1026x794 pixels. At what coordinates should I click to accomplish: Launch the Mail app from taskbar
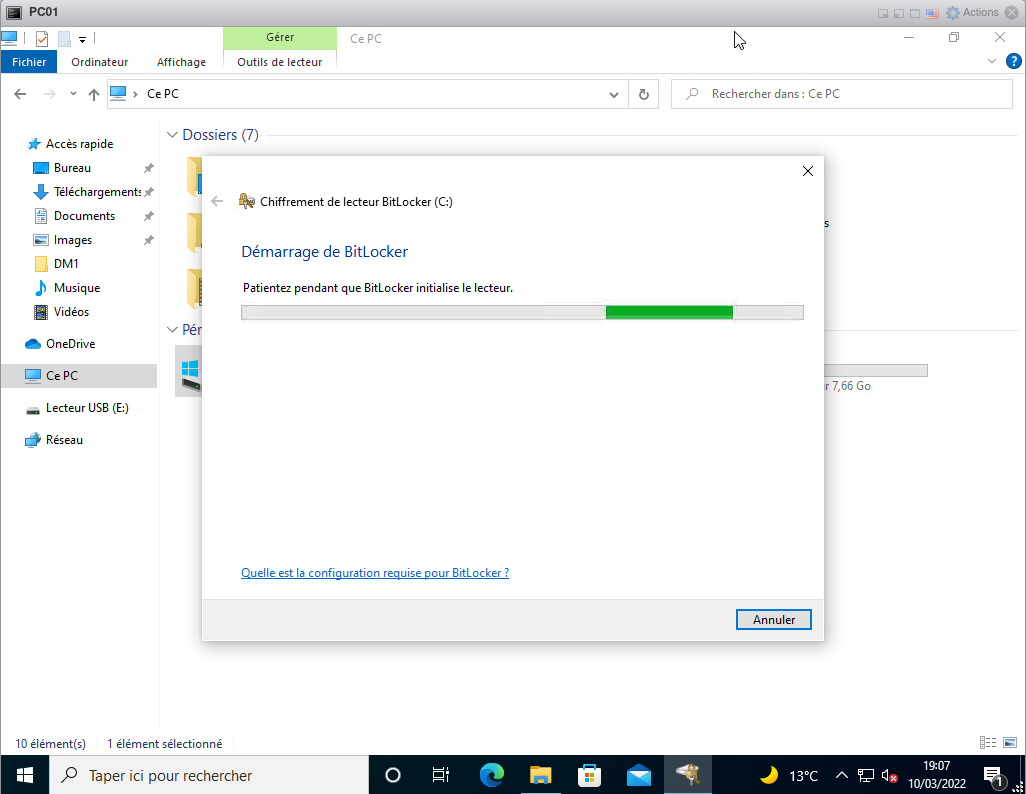[x=639, y=775]
